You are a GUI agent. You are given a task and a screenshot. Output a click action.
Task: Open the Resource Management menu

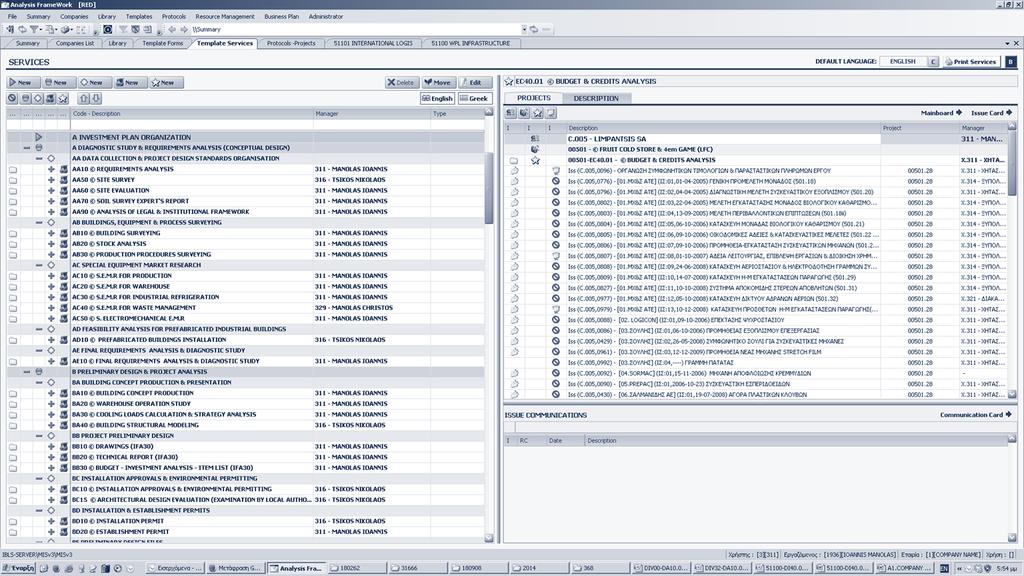[225, 16]
